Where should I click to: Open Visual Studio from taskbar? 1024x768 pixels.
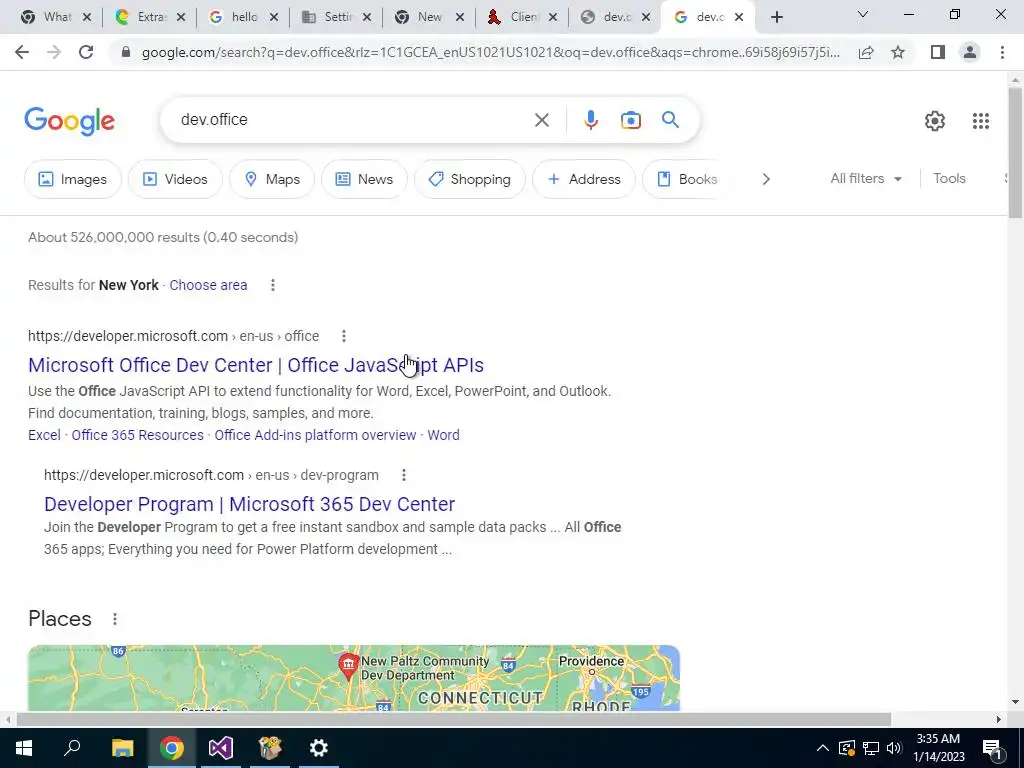[x=221, y=748]
